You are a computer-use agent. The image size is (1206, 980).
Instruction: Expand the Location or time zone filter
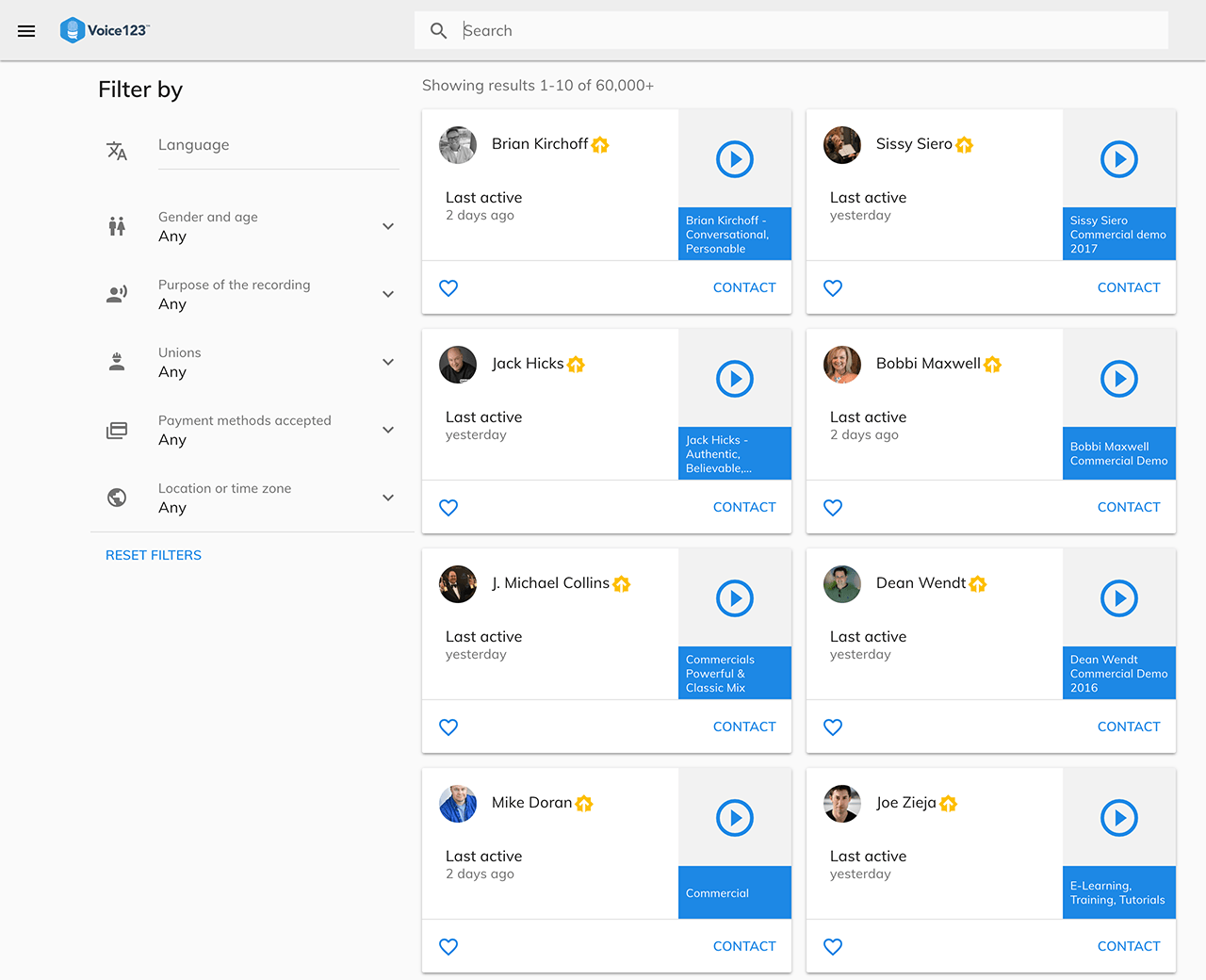point(387,498)
